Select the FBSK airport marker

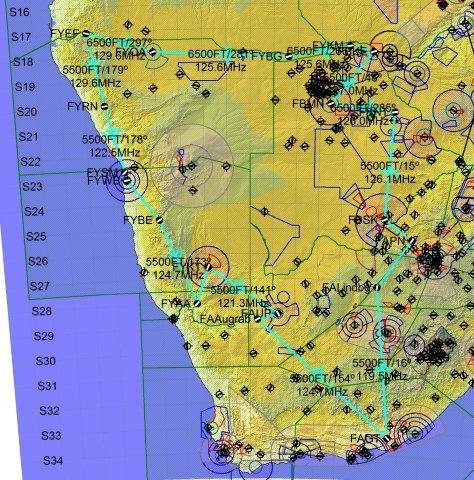[x=384, y=220]
